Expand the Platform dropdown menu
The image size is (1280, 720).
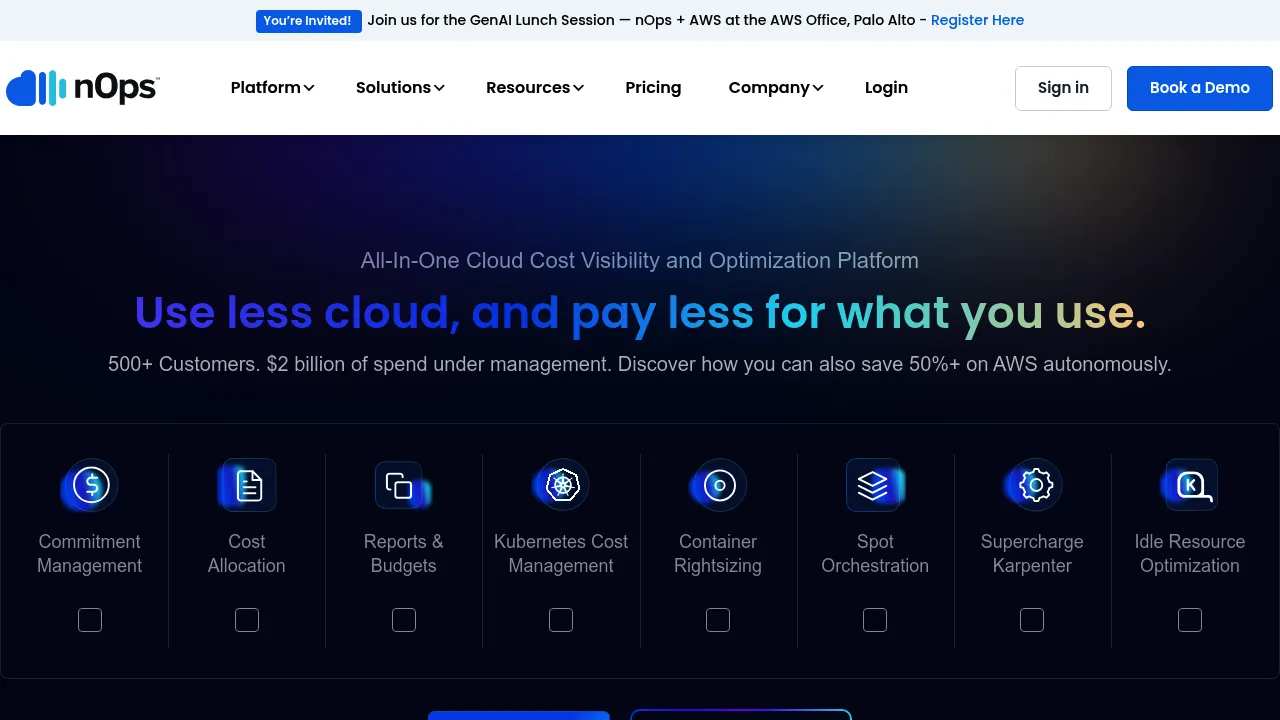point(272,88)
